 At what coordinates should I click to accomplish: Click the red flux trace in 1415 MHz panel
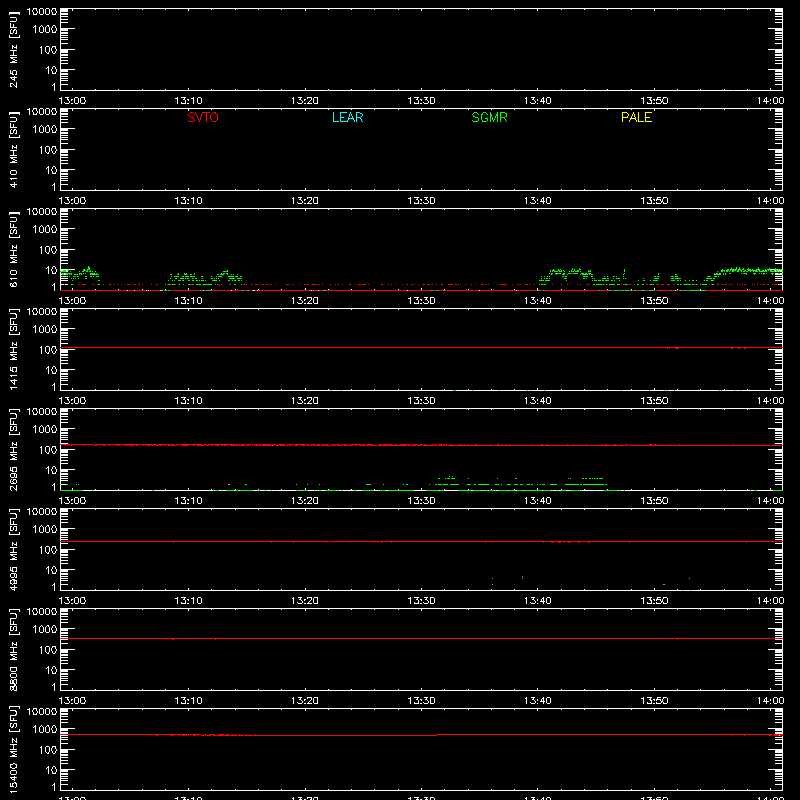421,347
